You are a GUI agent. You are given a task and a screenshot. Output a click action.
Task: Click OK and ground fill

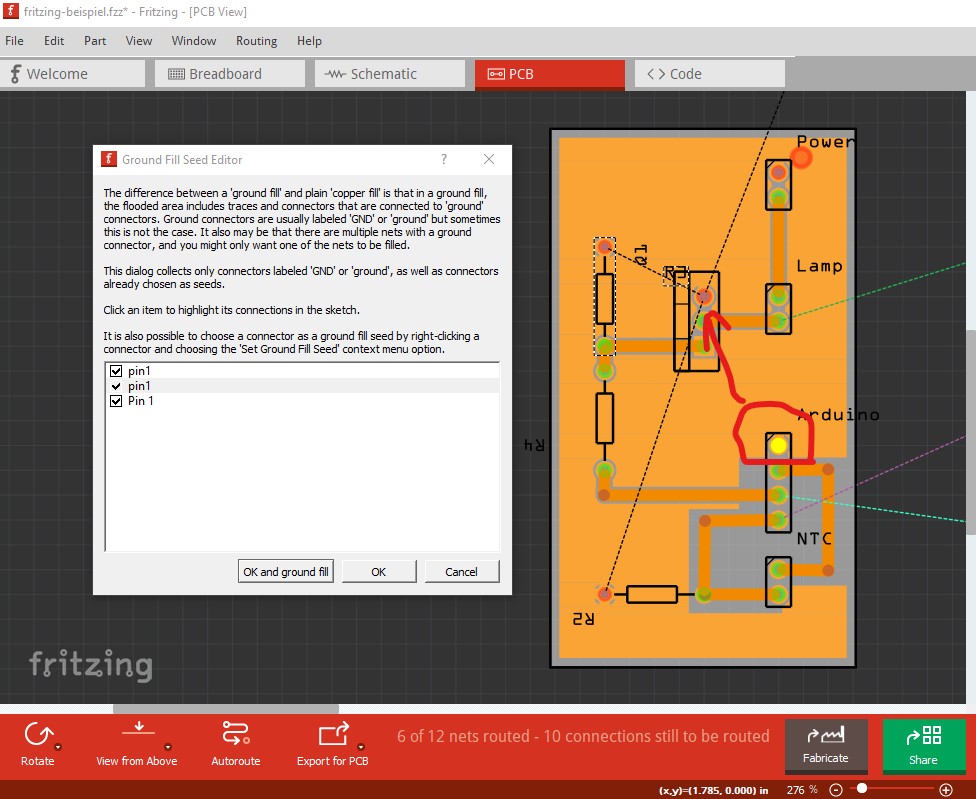click(x=286, y=571)
